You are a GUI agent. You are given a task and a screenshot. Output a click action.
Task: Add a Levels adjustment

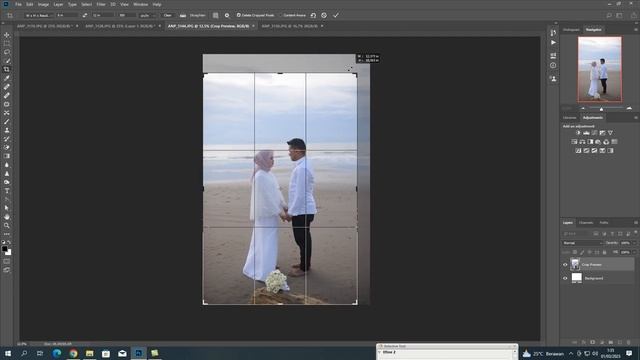(x=586, y=133)
